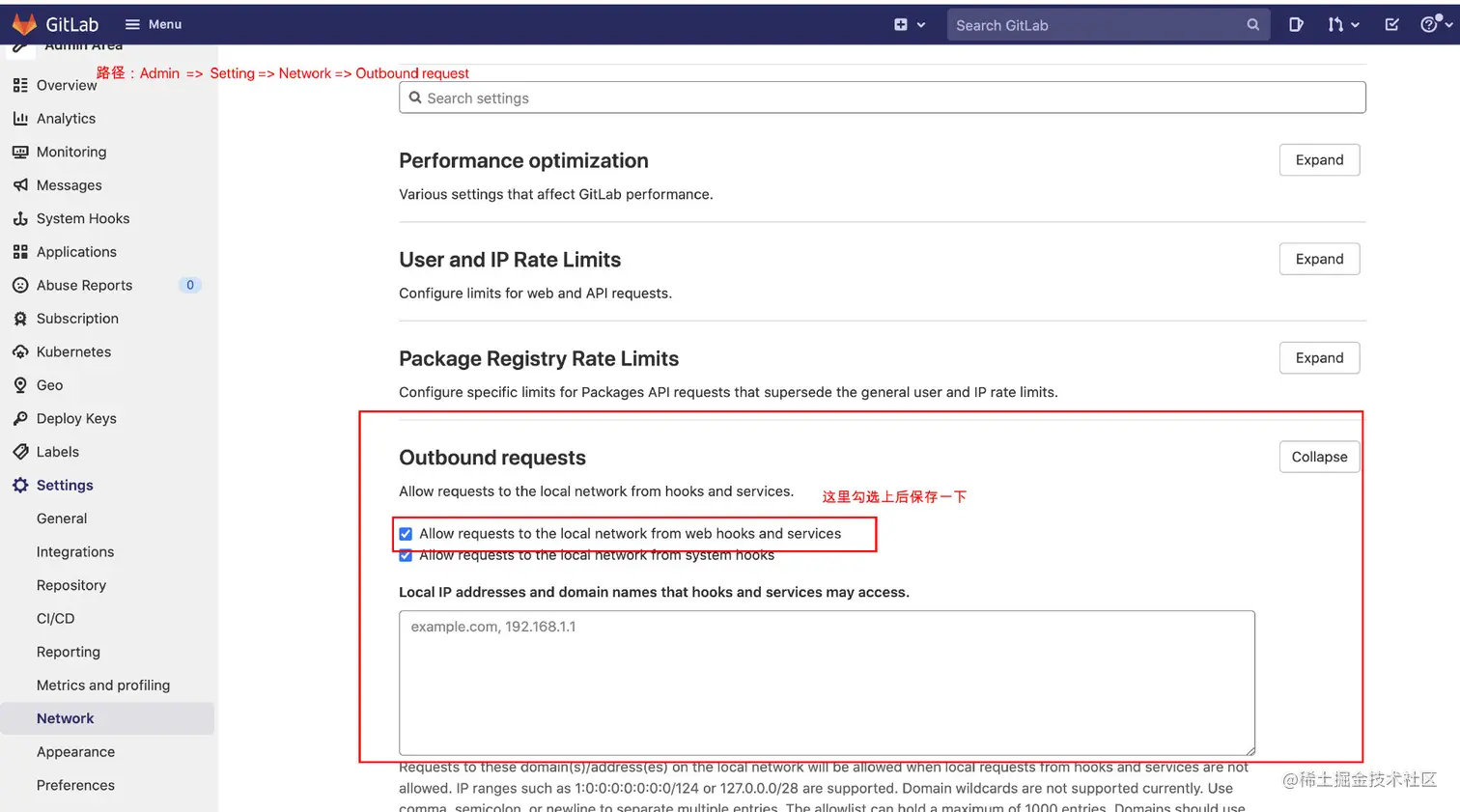1460x812 pixels.
Task: Click the Search settings field
Action: (x=882, y=98)
